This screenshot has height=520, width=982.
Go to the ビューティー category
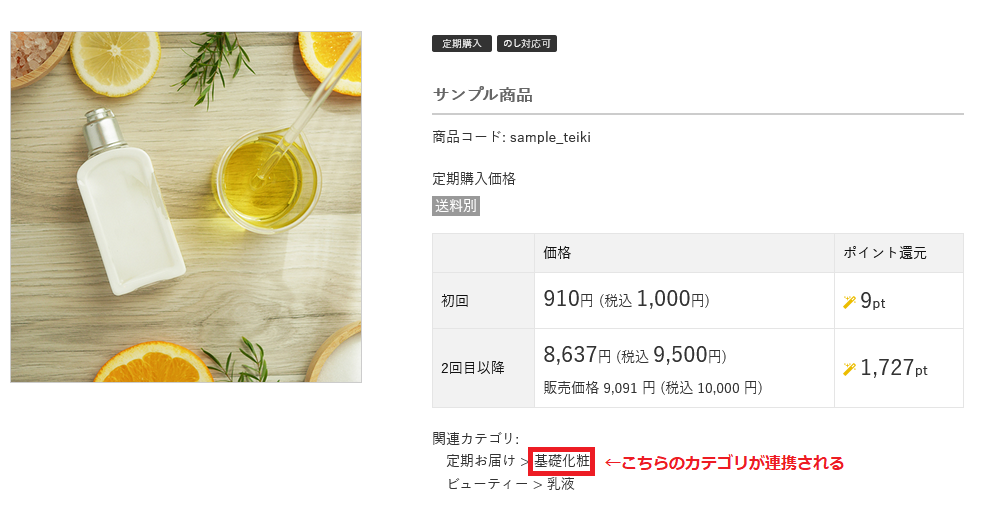point(487,484)
